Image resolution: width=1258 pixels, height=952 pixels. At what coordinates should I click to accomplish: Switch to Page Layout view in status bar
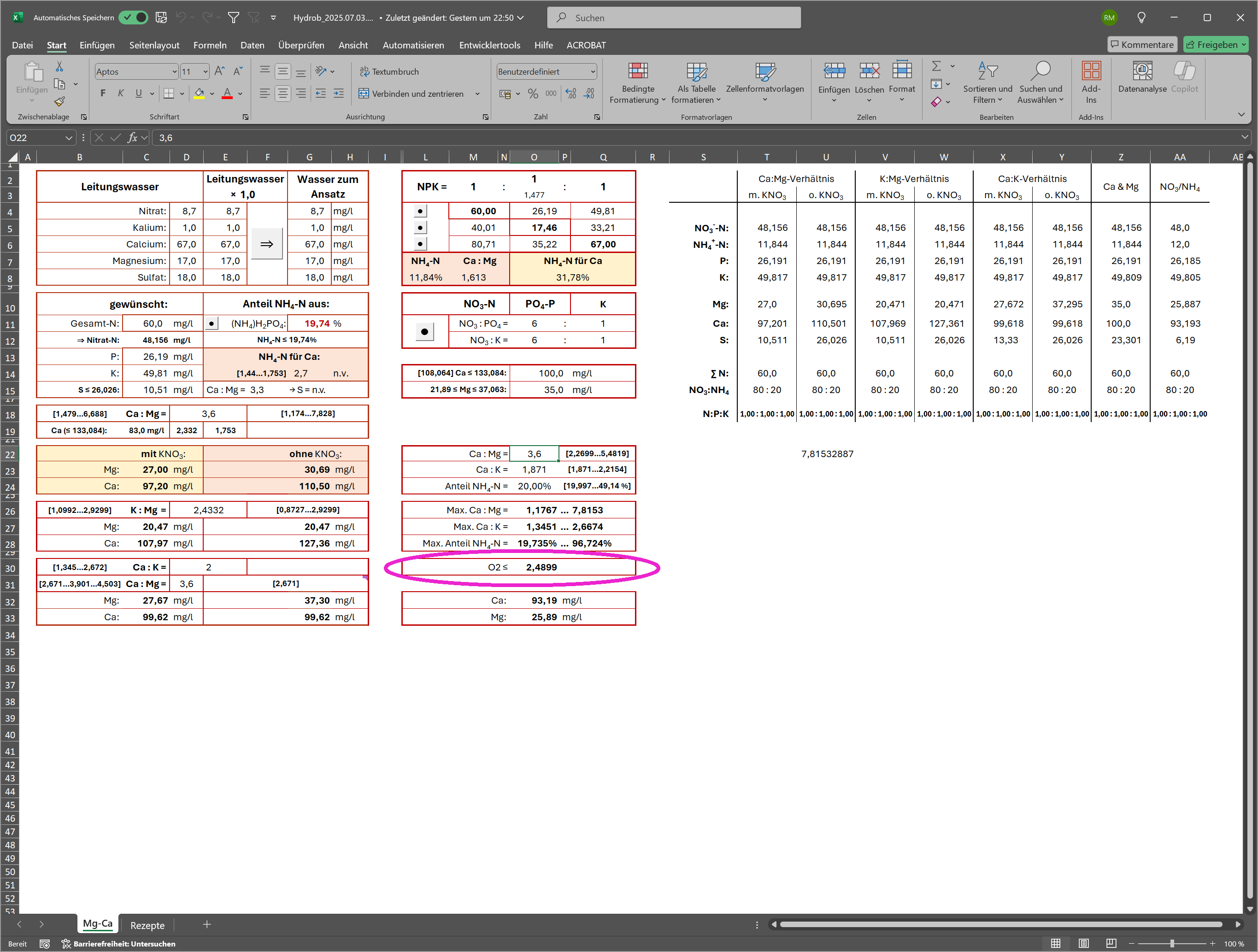click(1084, 943)
